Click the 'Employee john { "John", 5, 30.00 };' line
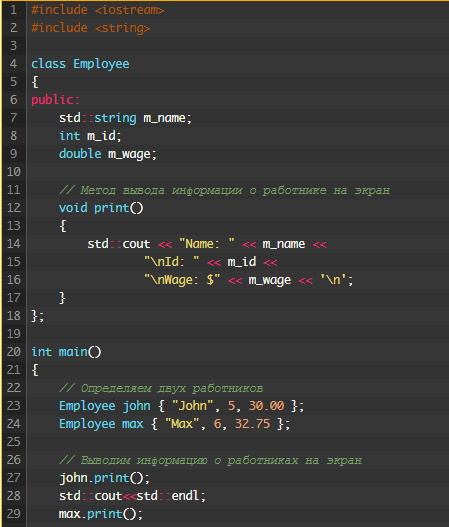449x527 pixels. point(181,406)
